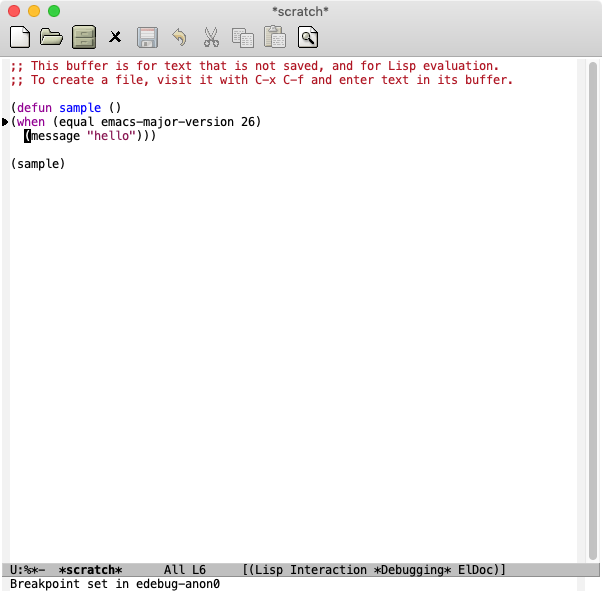Click the Paste clipboard icon
The height and width of the screenshot is (593, 602).
(274, 38)
